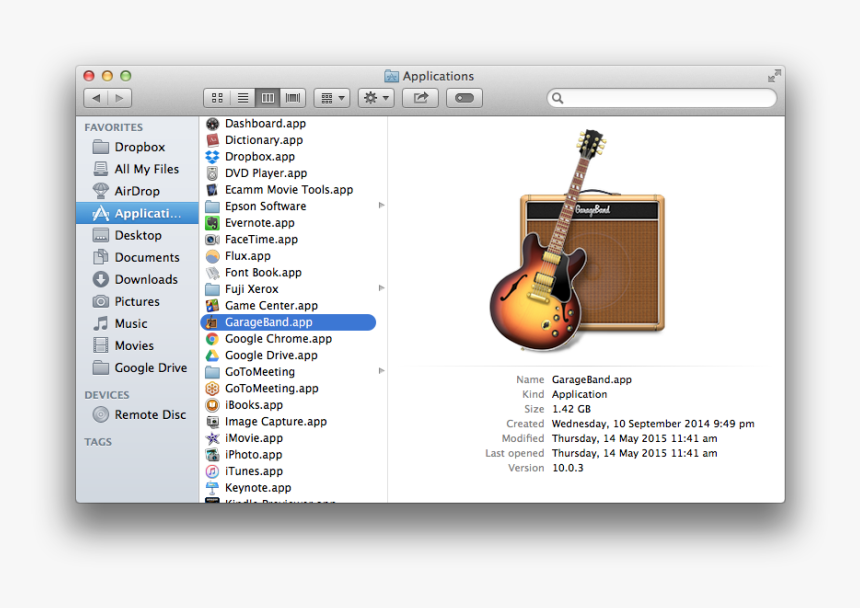Select the Ecamm Movie Tools.app icon
Image resolution: width=860 pixels, height=608 pixels.
pyautogui.click(x=212, y=190)
